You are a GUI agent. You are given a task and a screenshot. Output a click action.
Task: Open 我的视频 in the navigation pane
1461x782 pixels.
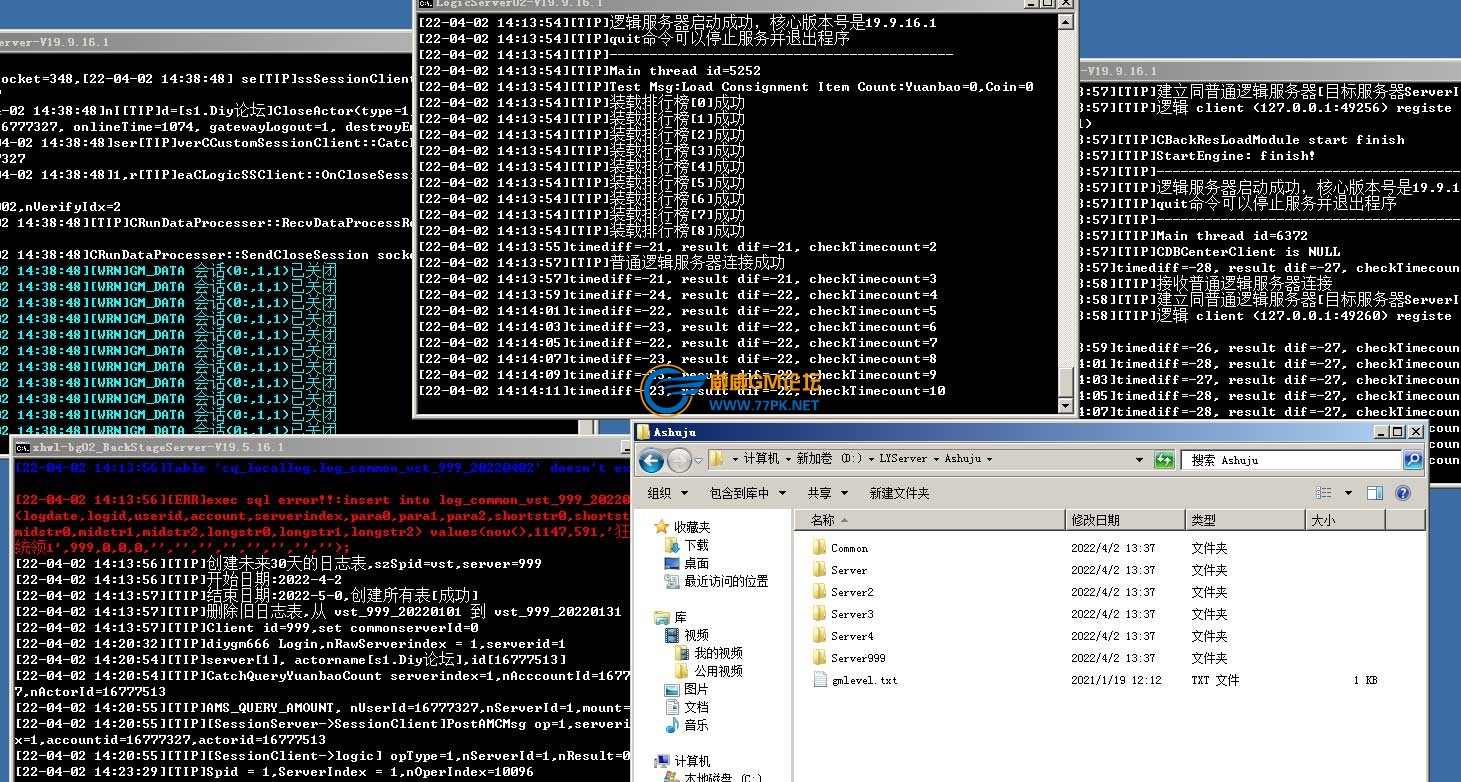(x=718, y=653)
